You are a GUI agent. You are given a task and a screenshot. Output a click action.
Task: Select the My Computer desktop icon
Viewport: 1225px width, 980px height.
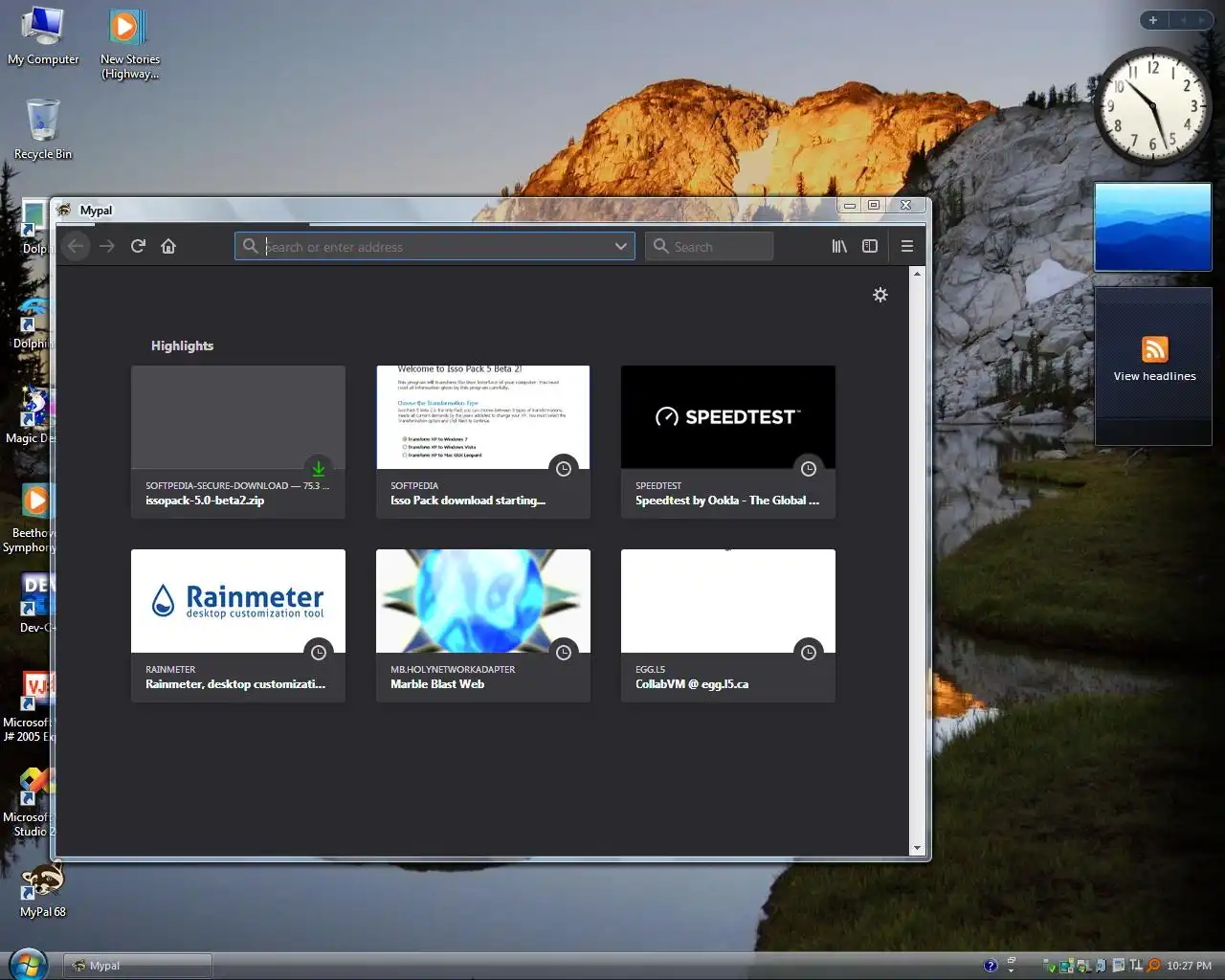pos(43,36)
